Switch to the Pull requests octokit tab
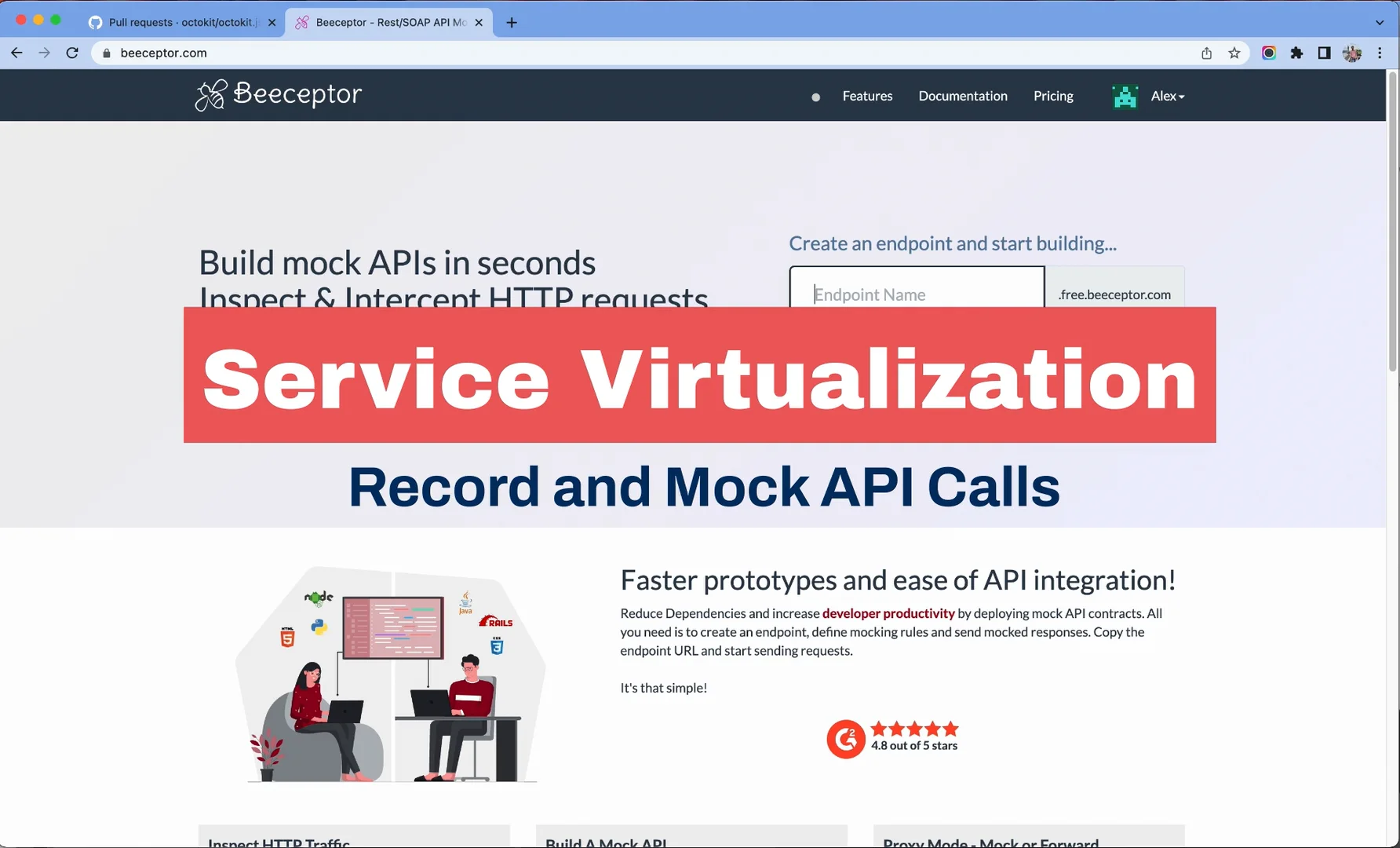 click(181, 22)
